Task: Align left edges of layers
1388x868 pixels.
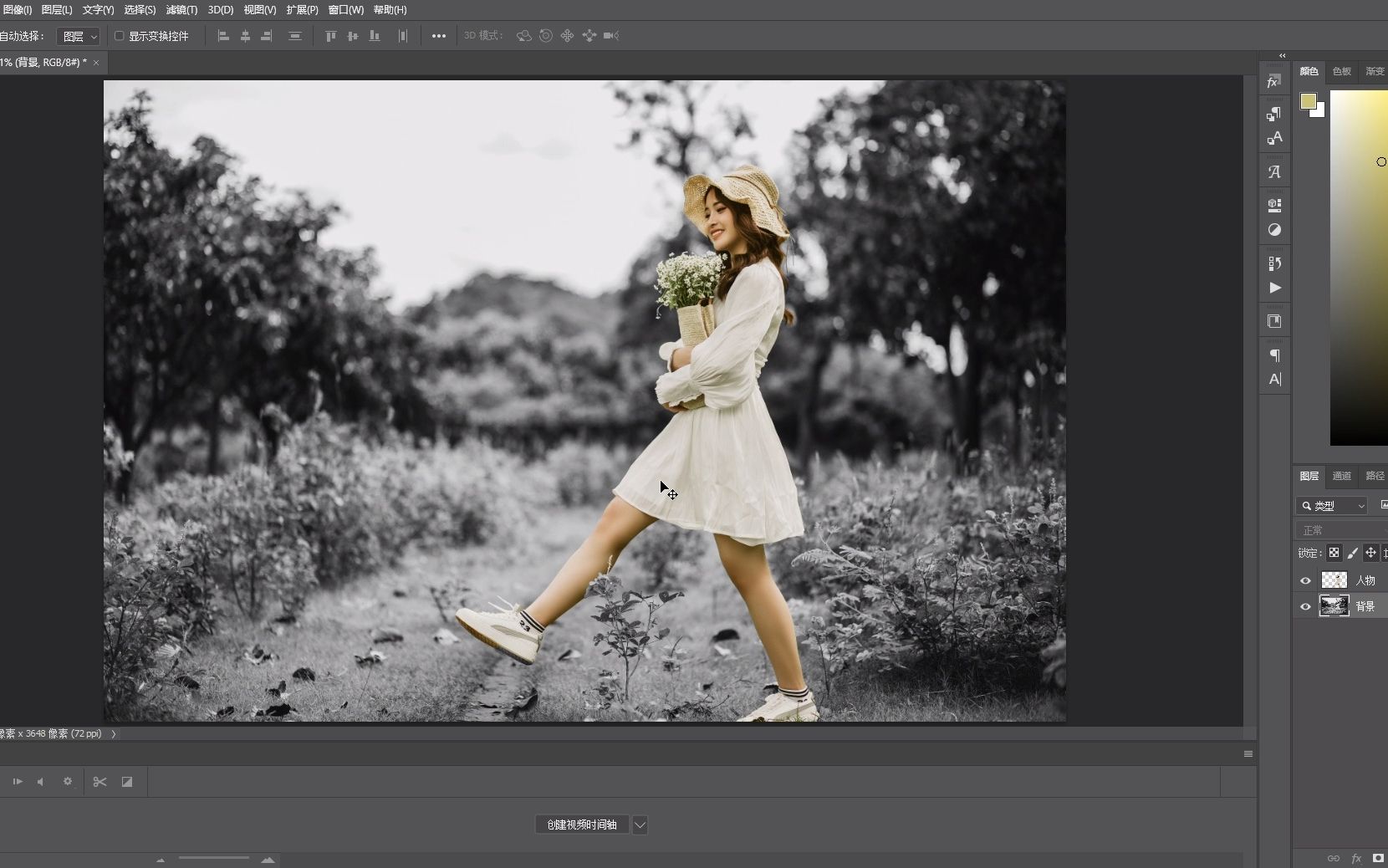Action: (x=223, y=36)
